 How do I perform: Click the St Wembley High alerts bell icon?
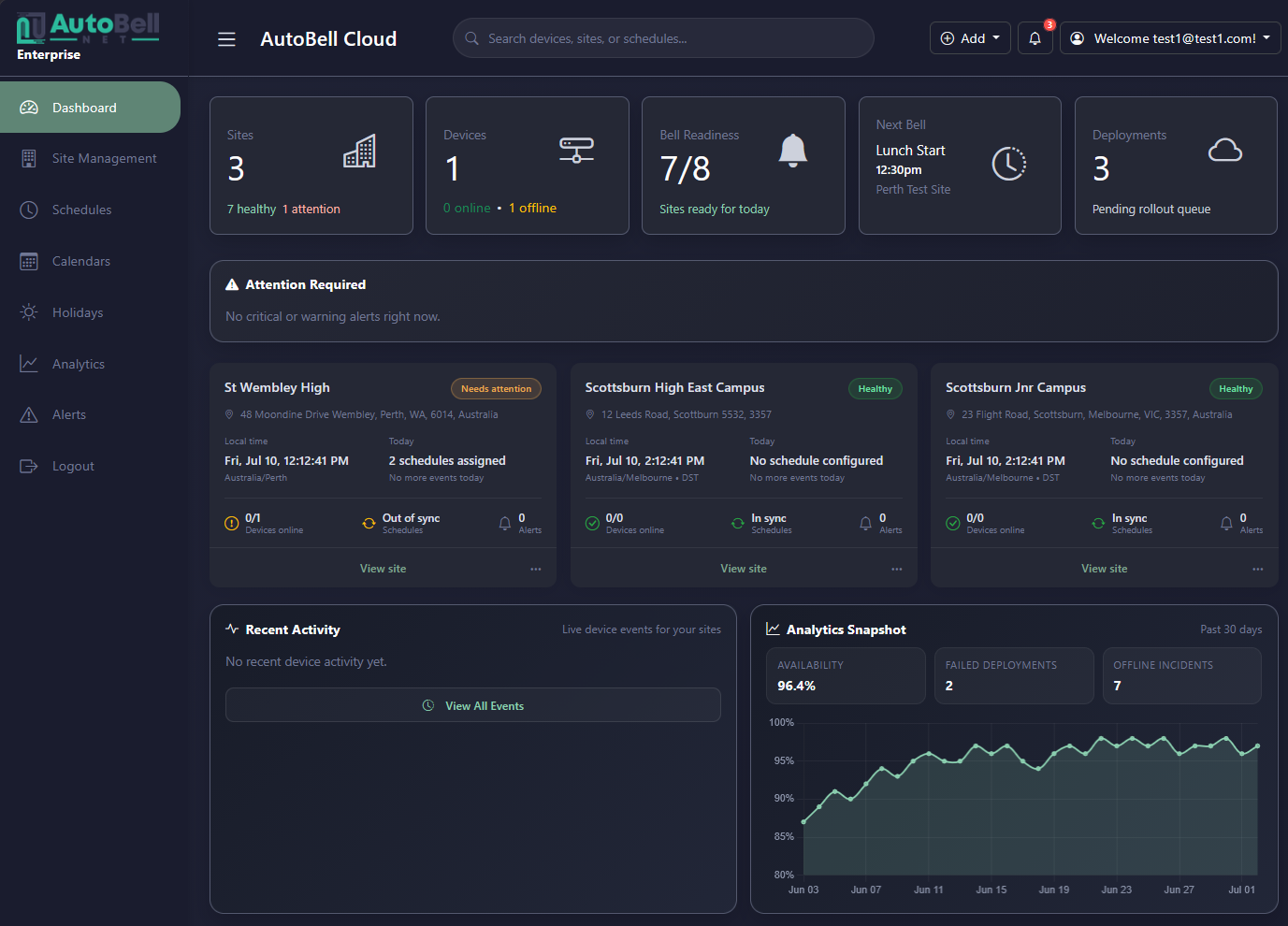[x=505, y=524]
